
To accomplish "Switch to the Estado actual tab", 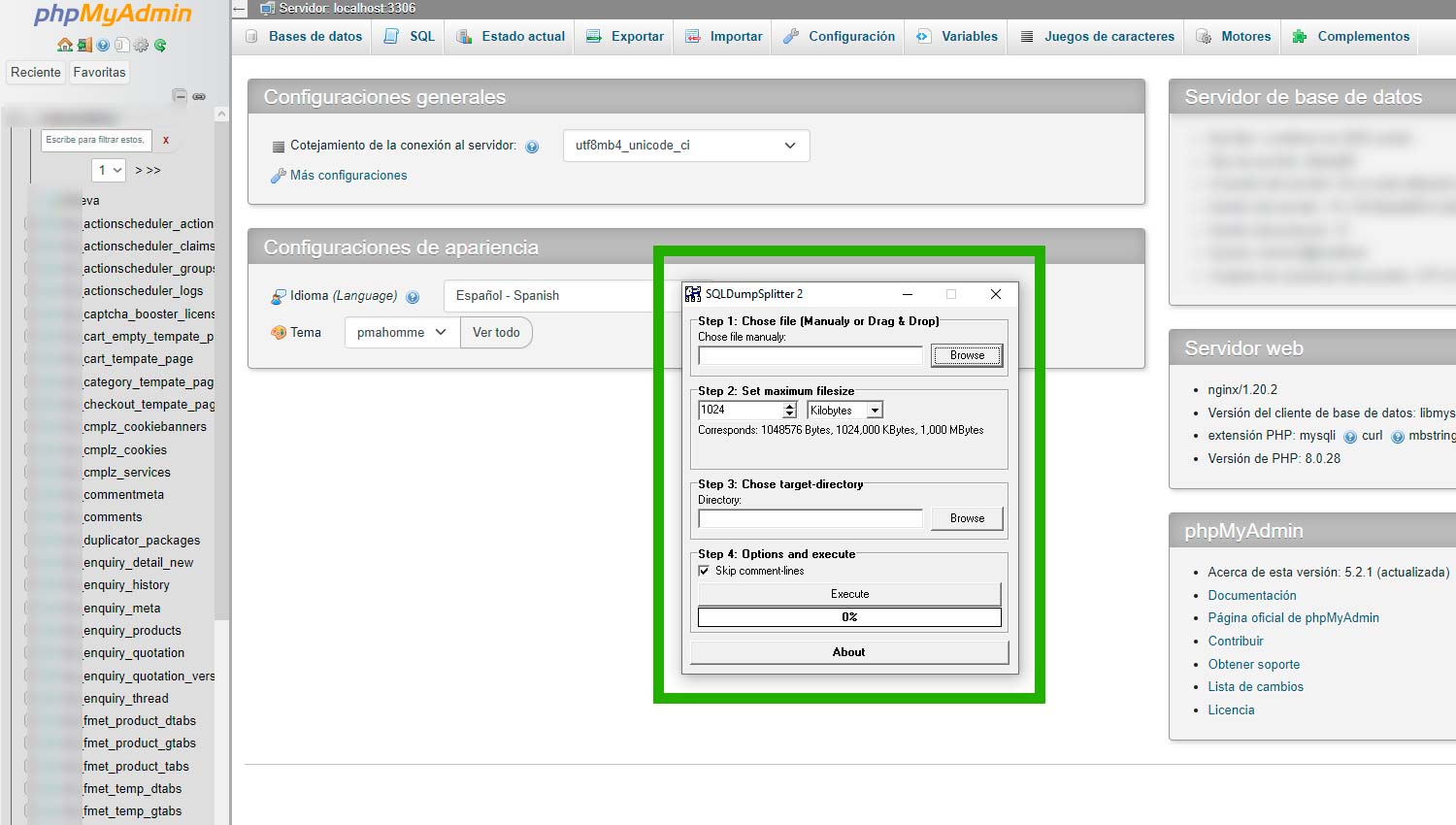I will pos(511,36).
